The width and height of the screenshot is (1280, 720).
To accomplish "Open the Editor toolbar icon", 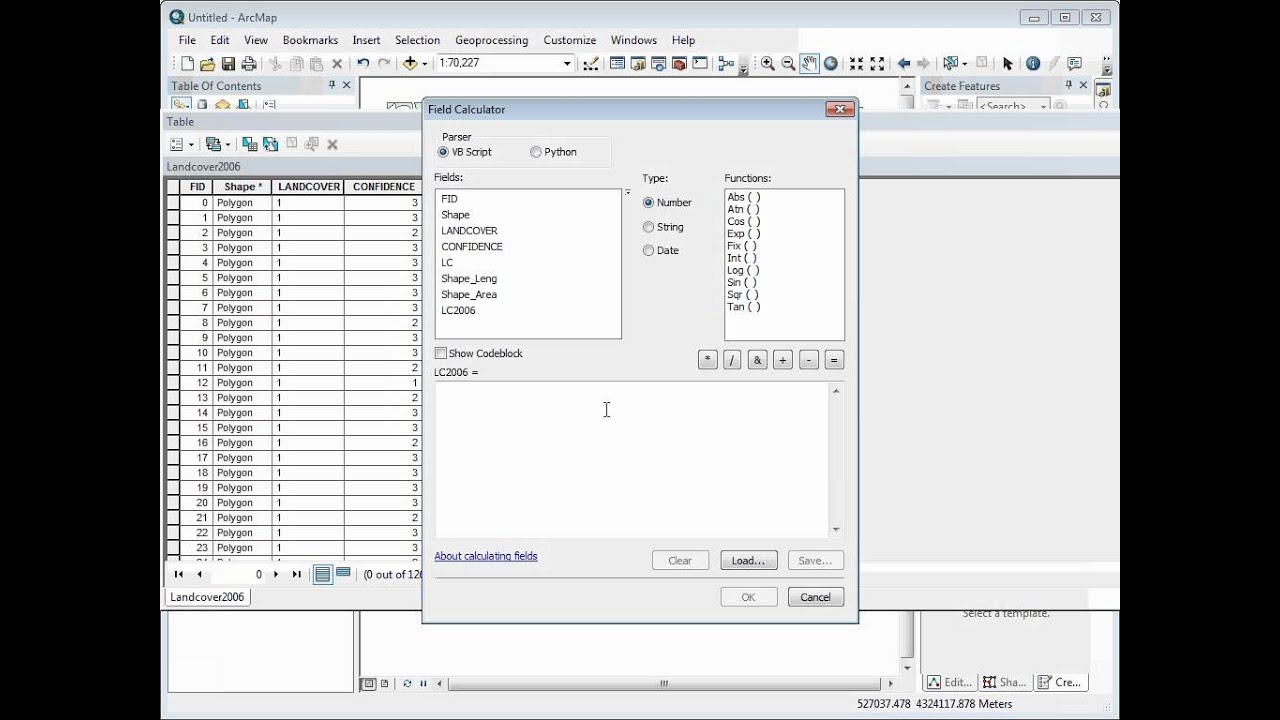I will 591,64.
